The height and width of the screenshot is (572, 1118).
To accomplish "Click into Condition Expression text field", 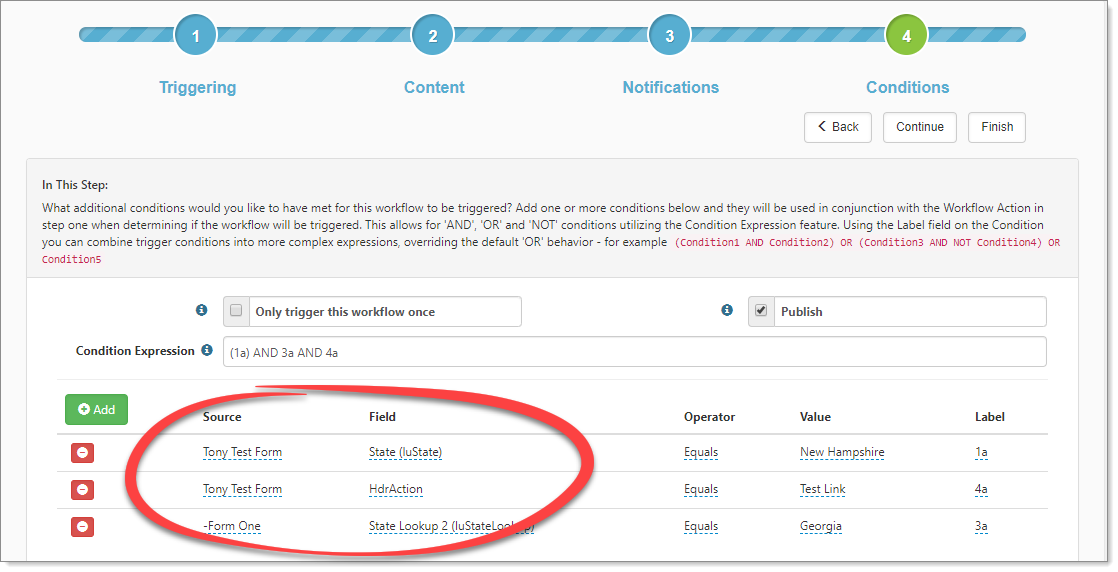I will [634, 352].
